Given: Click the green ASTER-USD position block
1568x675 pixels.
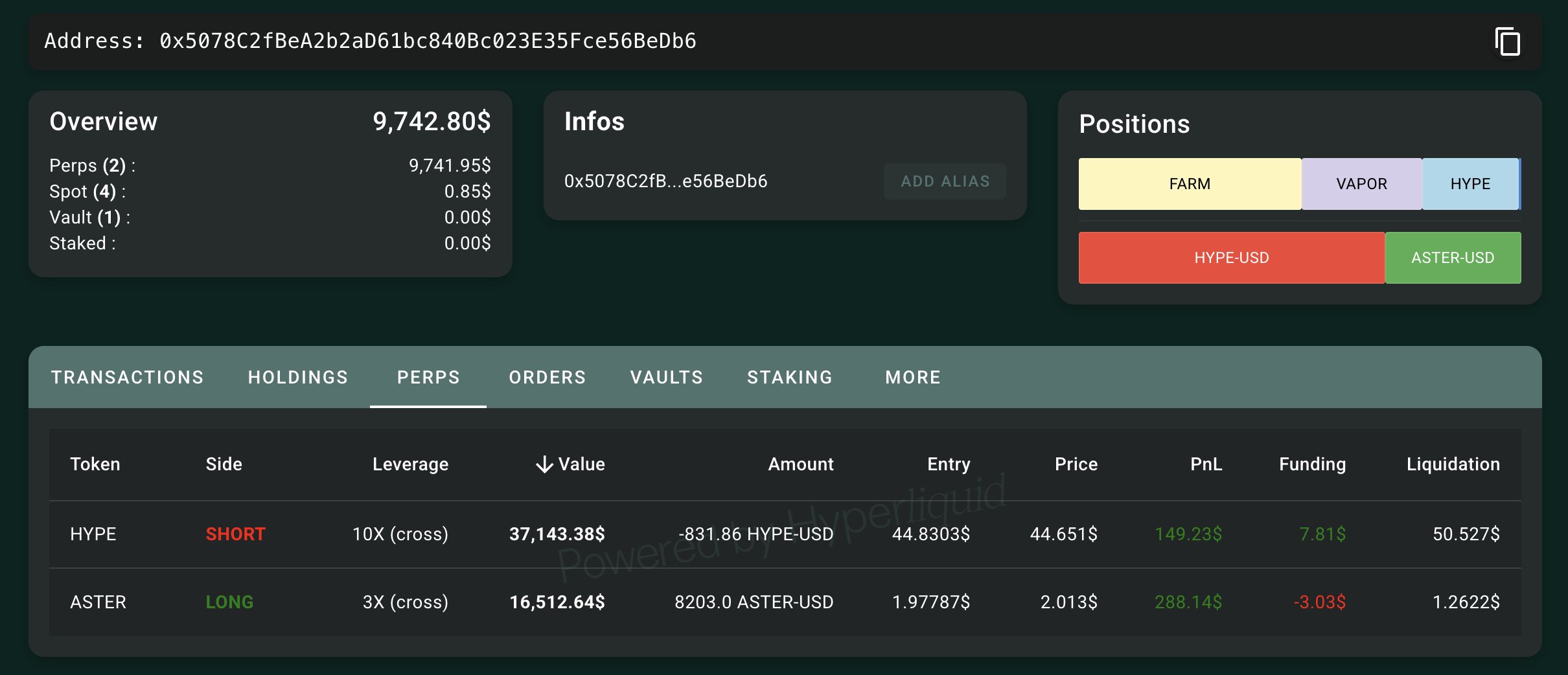Looking at the screenshot, I should 1453,258.
